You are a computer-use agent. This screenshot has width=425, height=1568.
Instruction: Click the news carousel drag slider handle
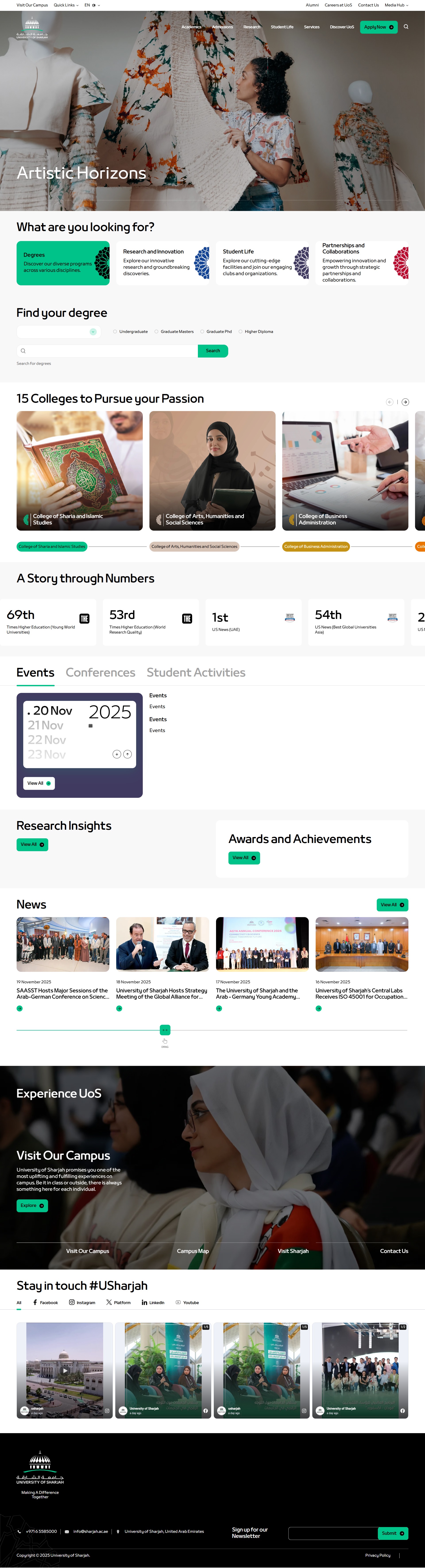pos(165,1030)
